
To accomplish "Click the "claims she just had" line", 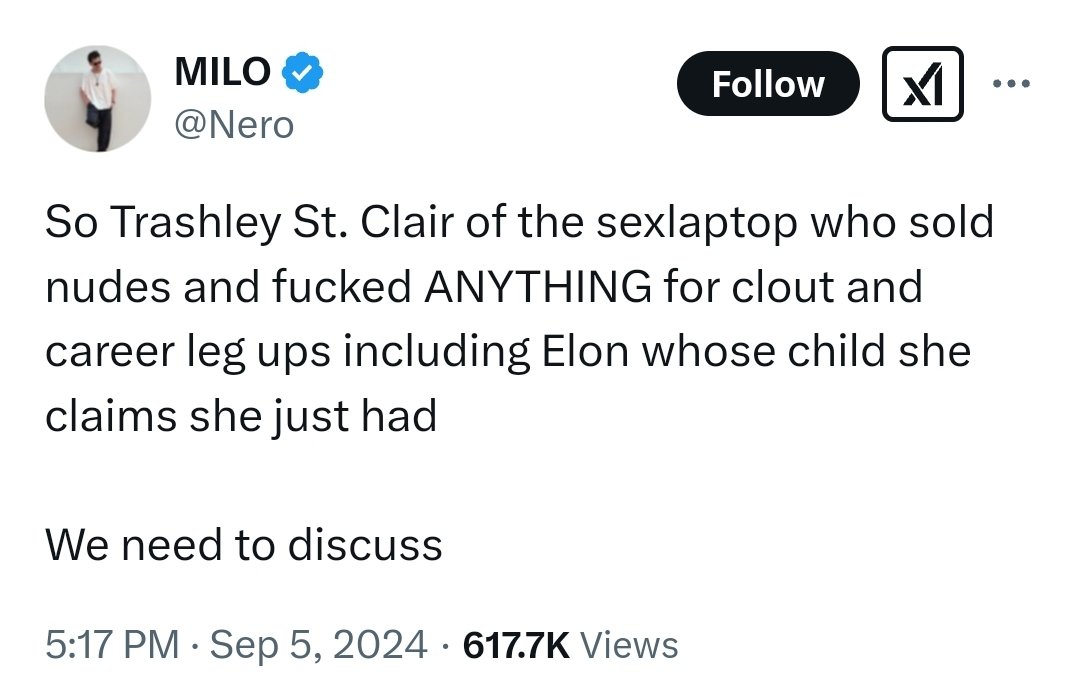I will [240, 415].
